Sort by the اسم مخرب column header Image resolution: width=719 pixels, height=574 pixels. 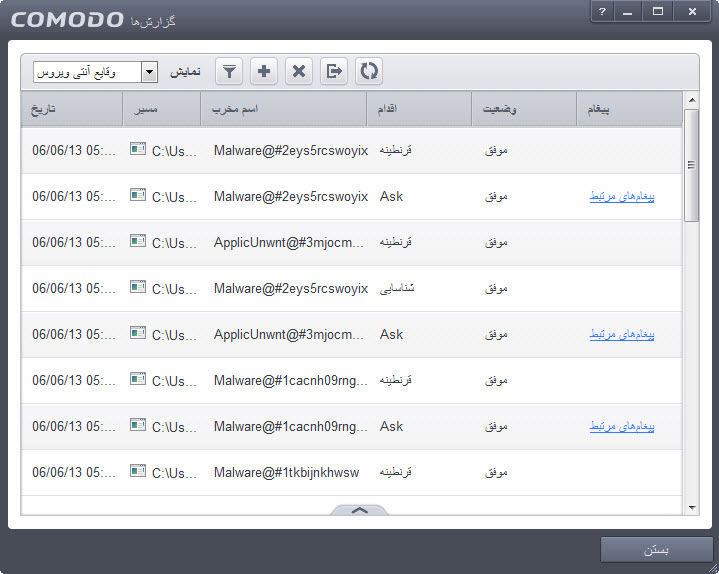[x=284, y=109]
